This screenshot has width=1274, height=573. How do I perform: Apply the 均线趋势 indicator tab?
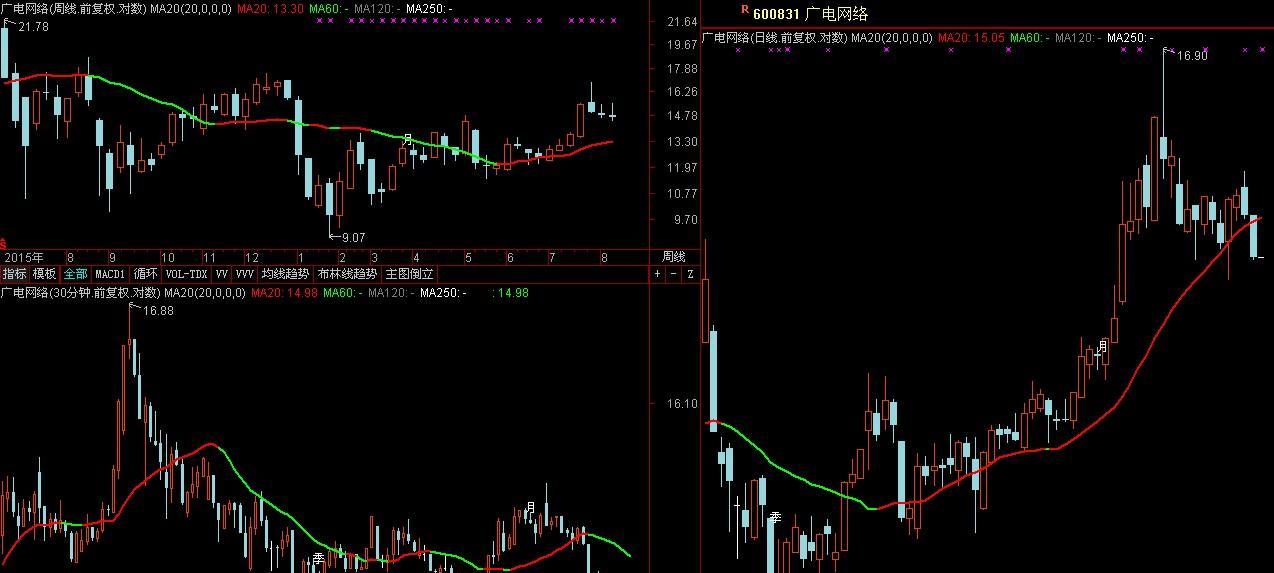tap(285, 273)
